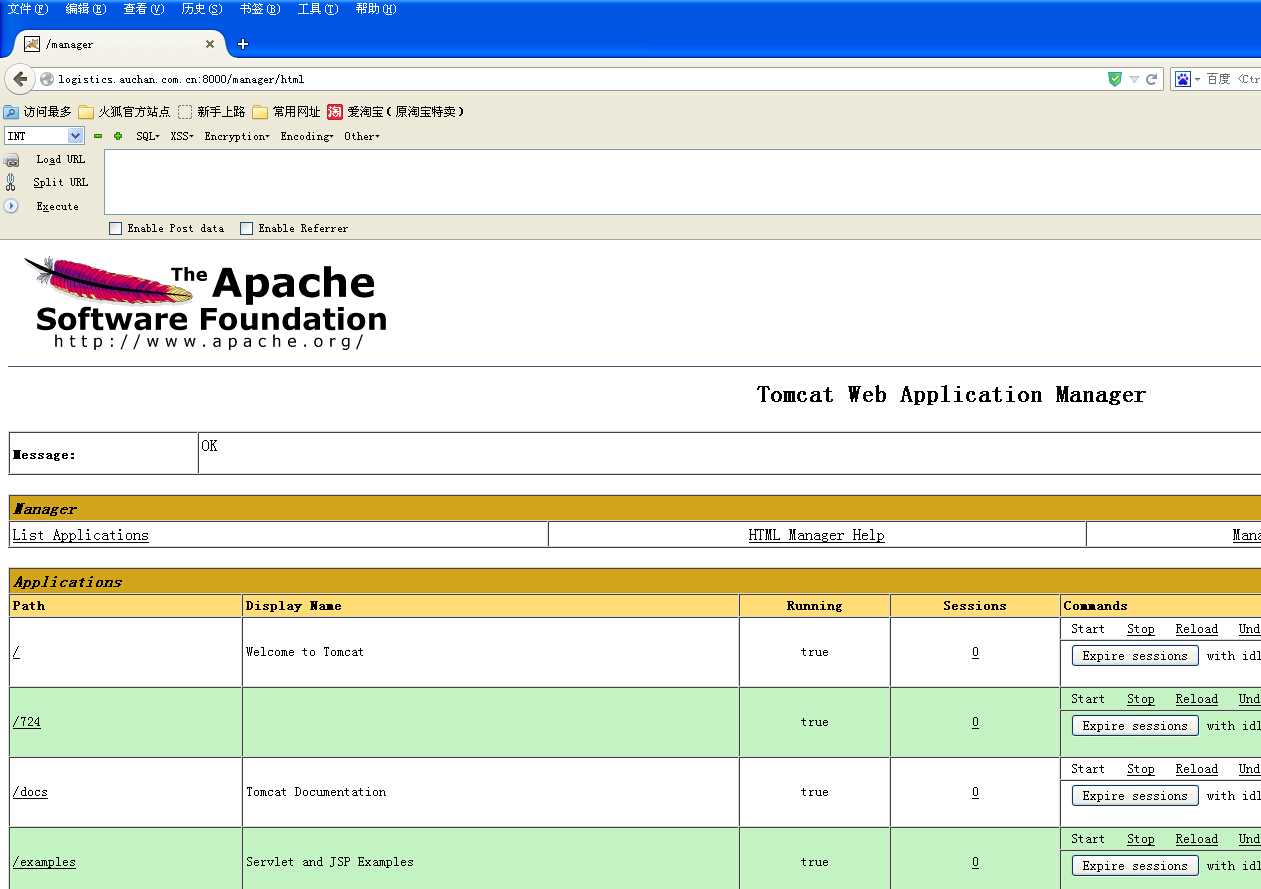Expand the Other dropdown menu
The width and height of the screenshot is (1261, 889).
pos(362,136)
